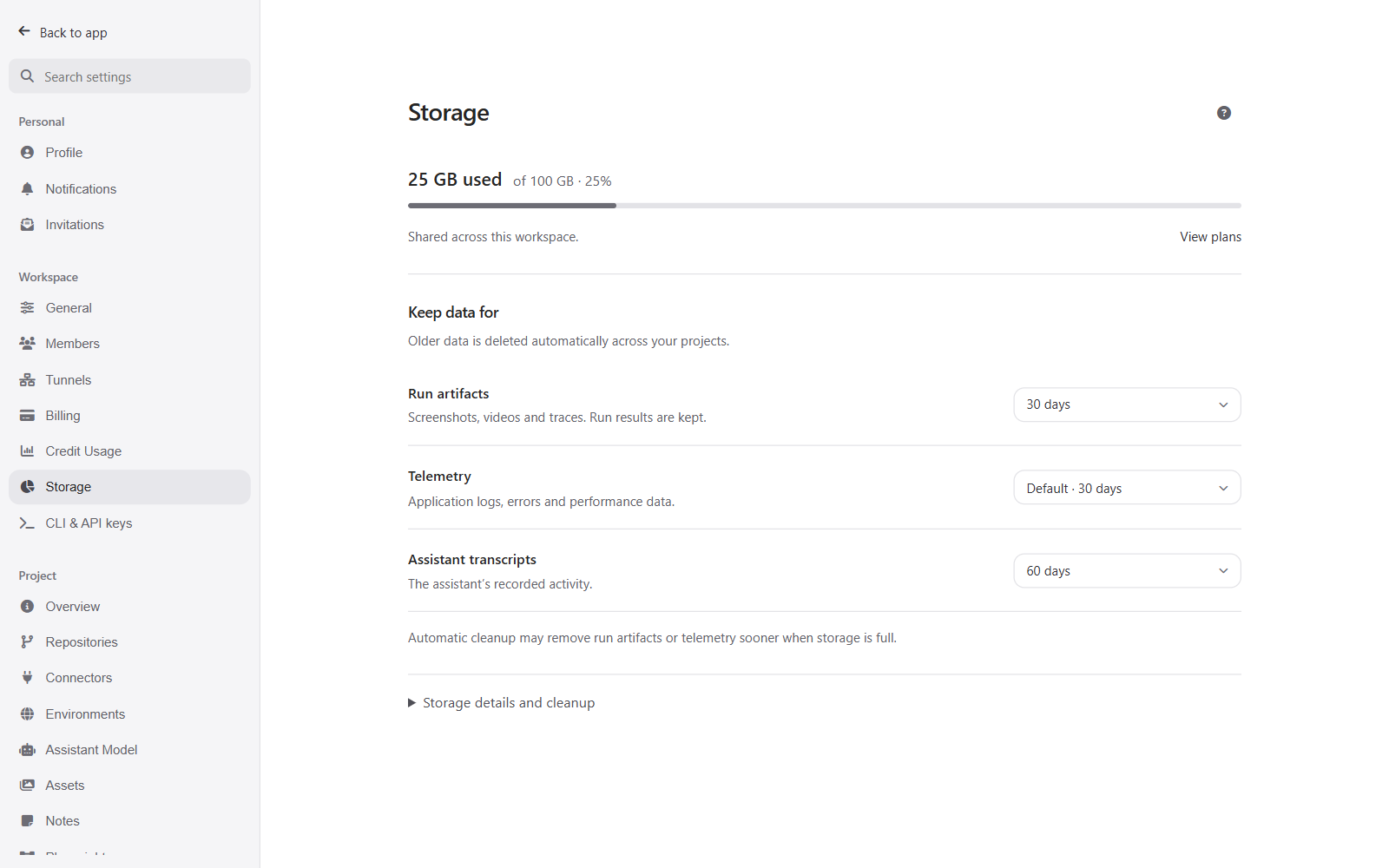Click the back arrow icon
Image resolution: width=1389 pixels, height=868 pixels.
coord(24,31)
